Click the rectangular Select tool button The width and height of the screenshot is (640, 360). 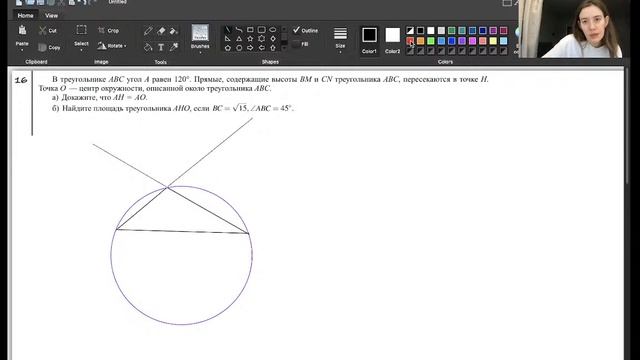point(81,30)
